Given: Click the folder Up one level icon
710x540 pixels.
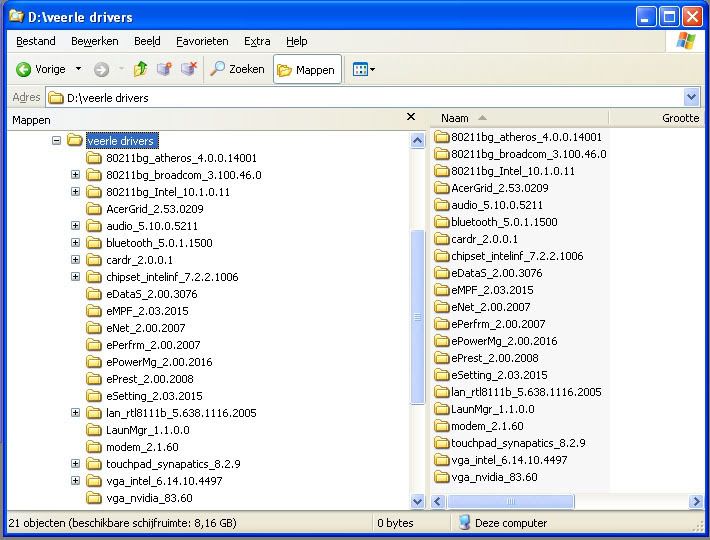Looking at the screenshot, I should (141, 70).
